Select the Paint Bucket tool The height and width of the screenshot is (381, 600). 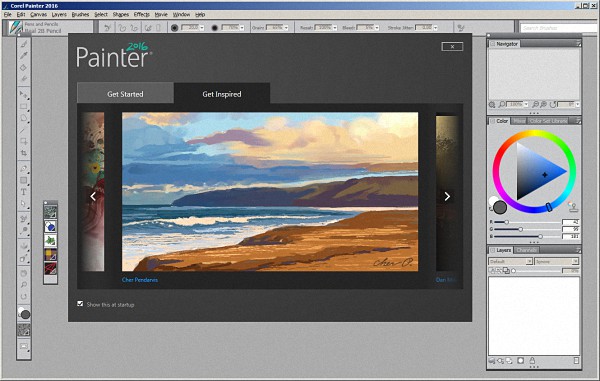(x=24, y=68)
